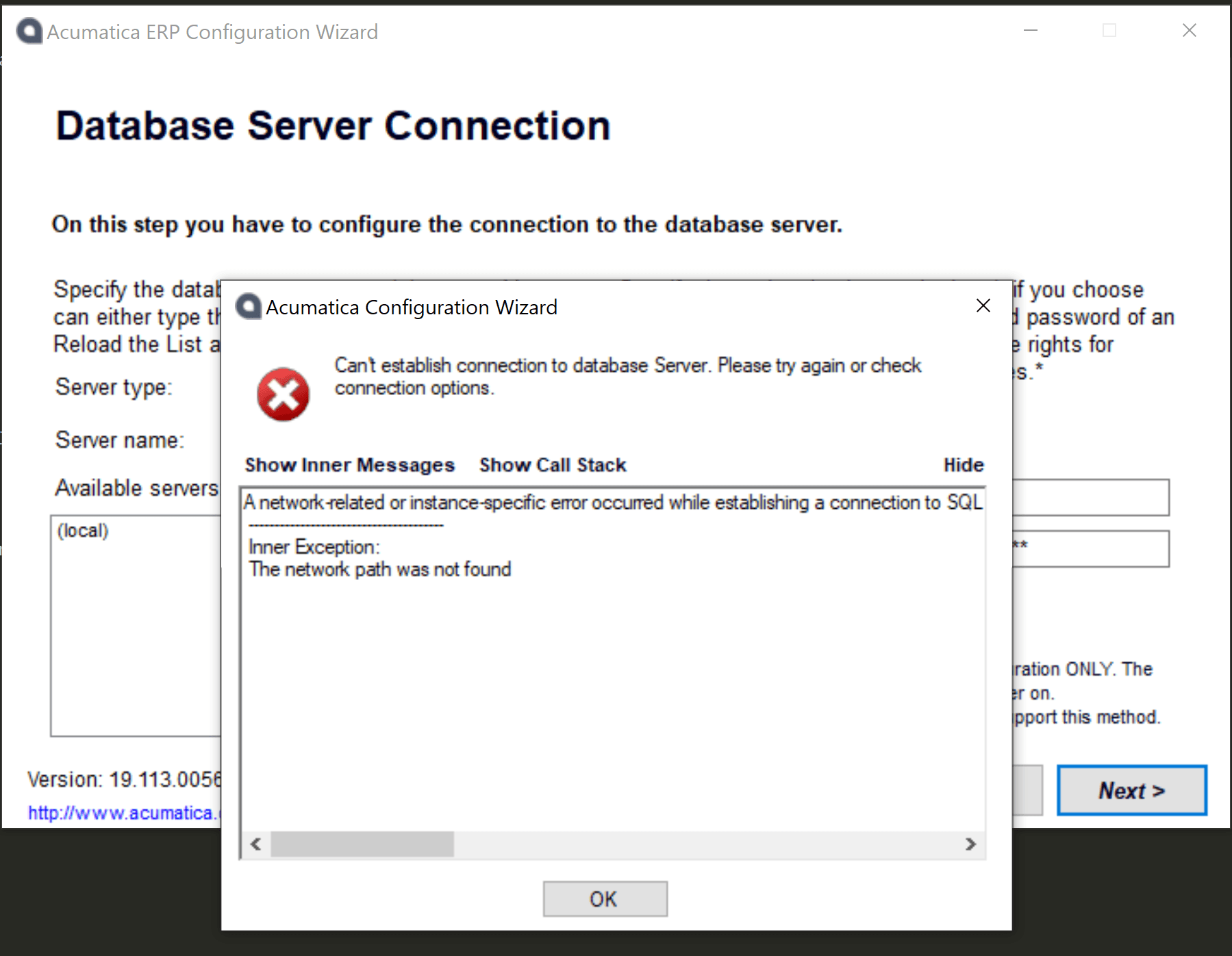The image size is (1232, 956).
Task: Show Inner Messages in the error dialog
Action: [350, 465]
